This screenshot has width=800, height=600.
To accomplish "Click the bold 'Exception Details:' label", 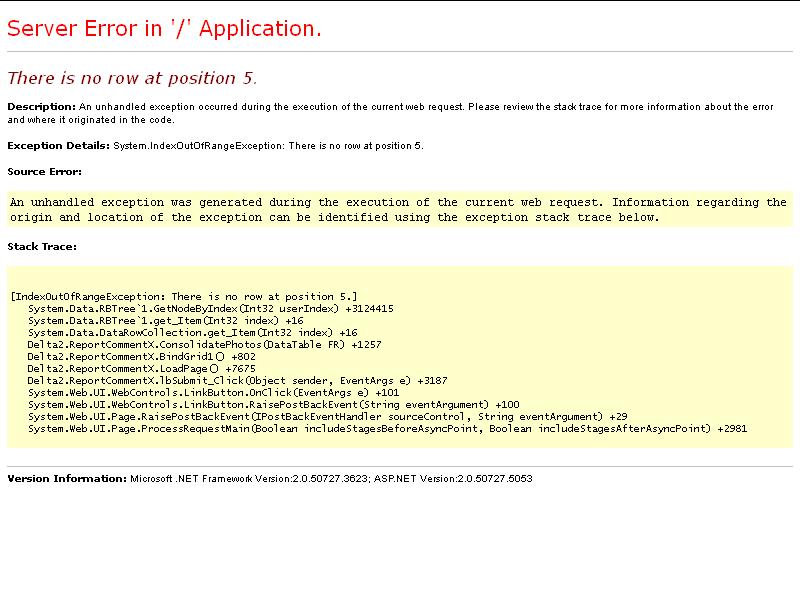I will (x=59, y=145).
